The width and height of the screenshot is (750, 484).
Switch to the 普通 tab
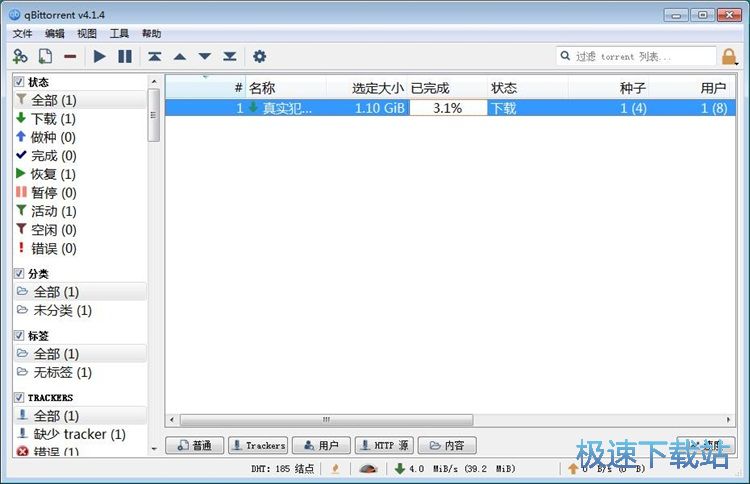pyautogui.click(x=195, y=445)
